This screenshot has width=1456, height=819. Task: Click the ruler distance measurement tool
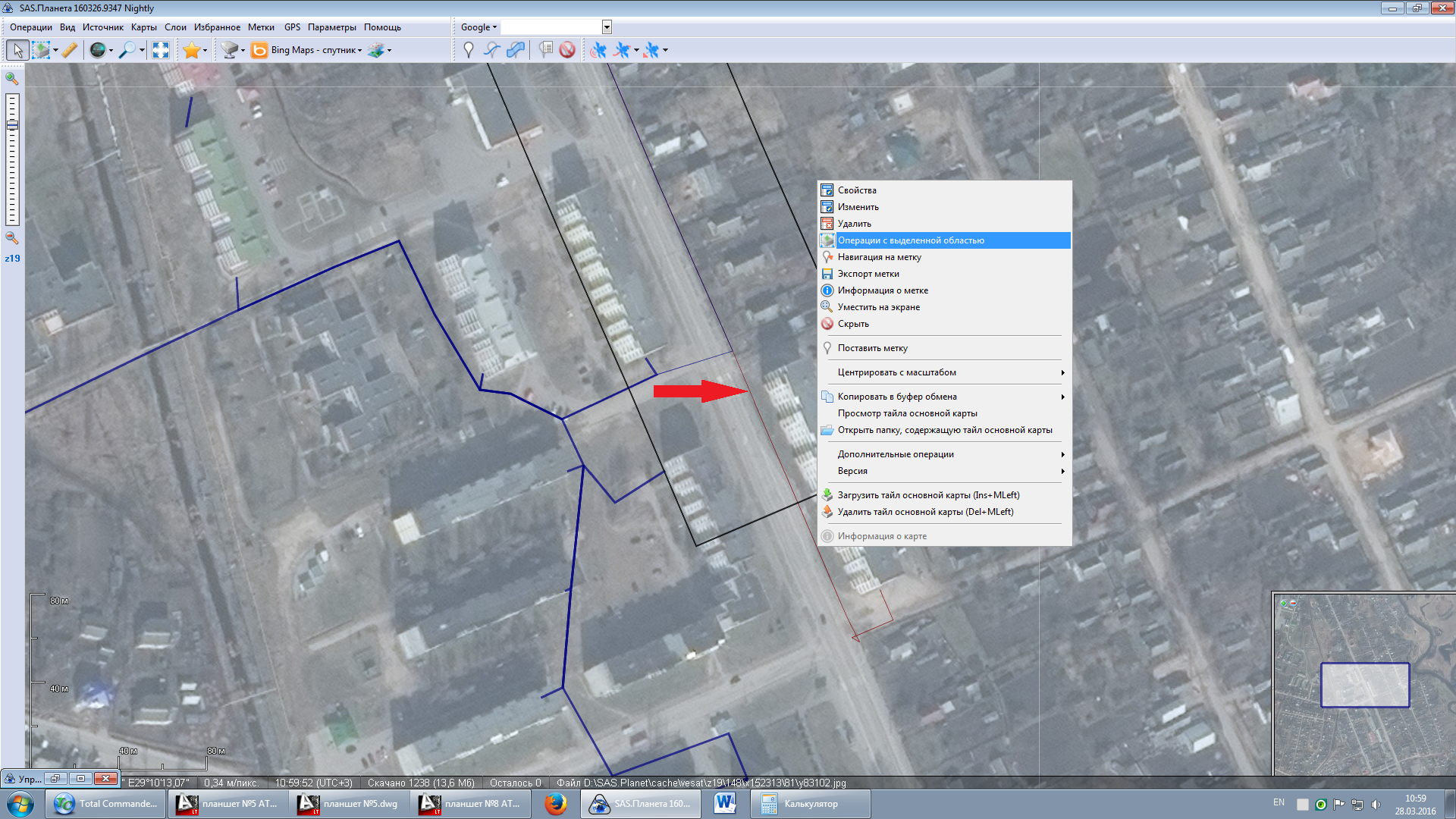pos(69,50)
